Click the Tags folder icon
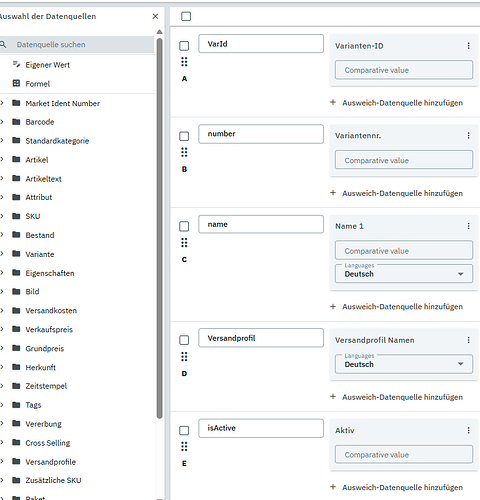The width and height of the screenshot is (480, 500). 16,405
